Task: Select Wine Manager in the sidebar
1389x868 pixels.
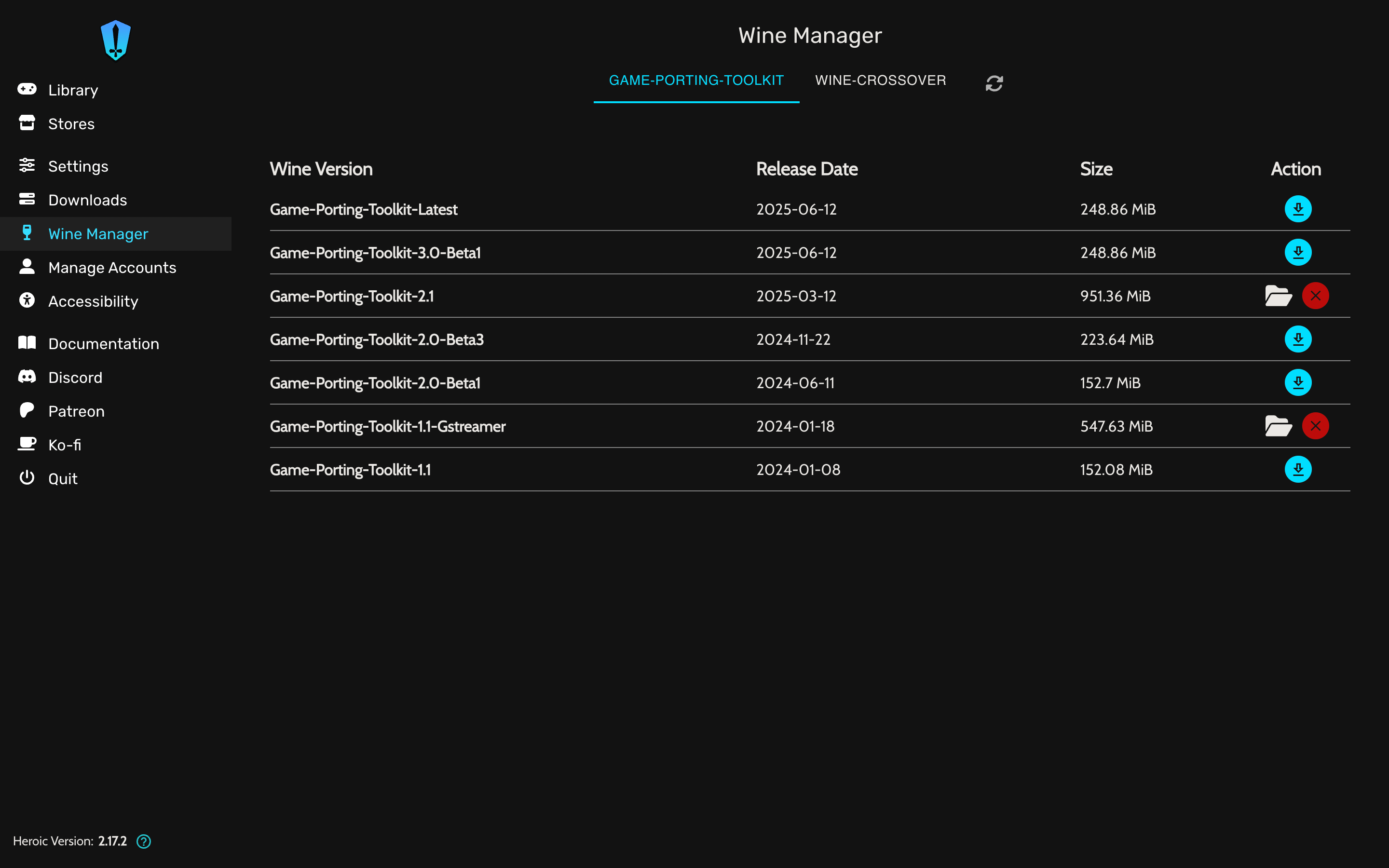Action: click(x=98, y=234)
